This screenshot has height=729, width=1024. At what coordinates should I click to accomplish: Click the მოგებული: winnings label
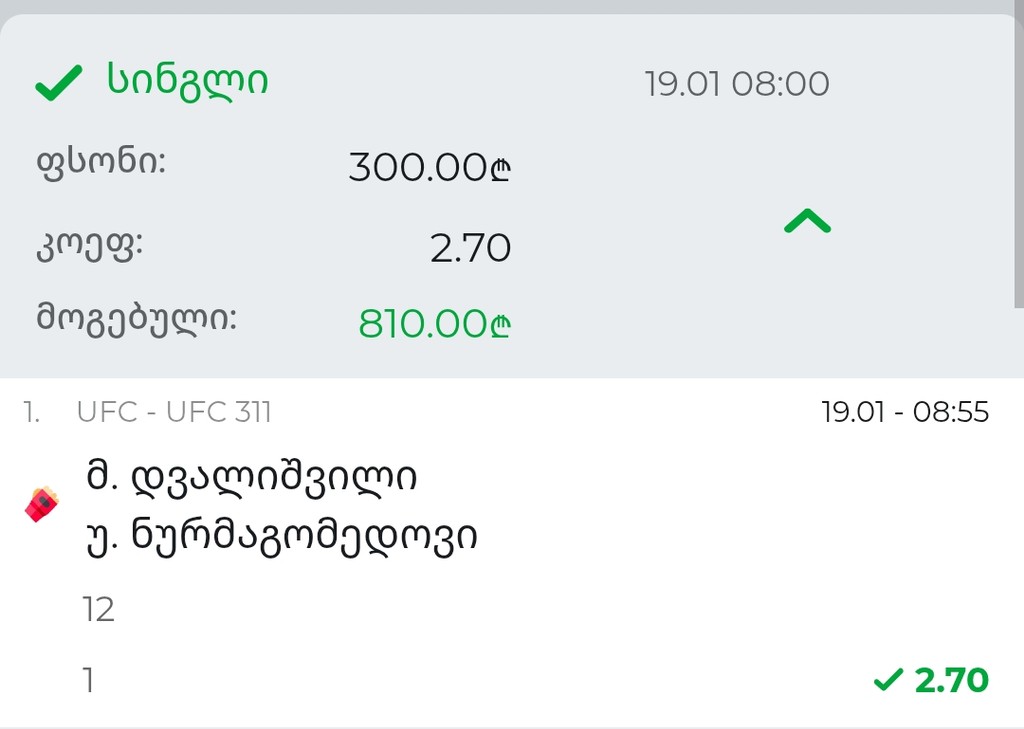pyautogui.click(x=137, y=318)
